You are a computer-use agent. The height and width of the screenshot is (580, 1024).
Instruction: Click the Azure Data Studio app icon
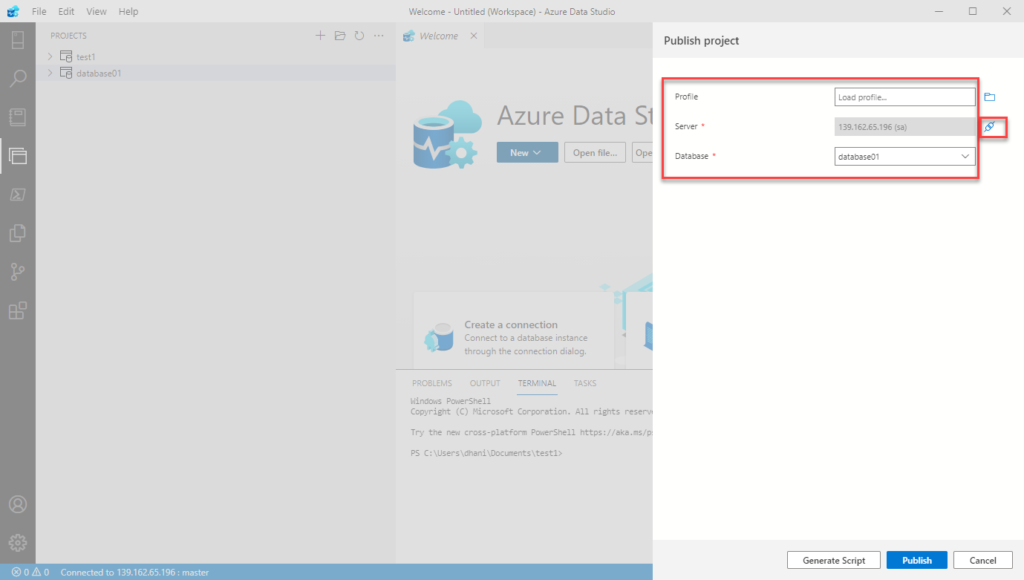(13, 11)
